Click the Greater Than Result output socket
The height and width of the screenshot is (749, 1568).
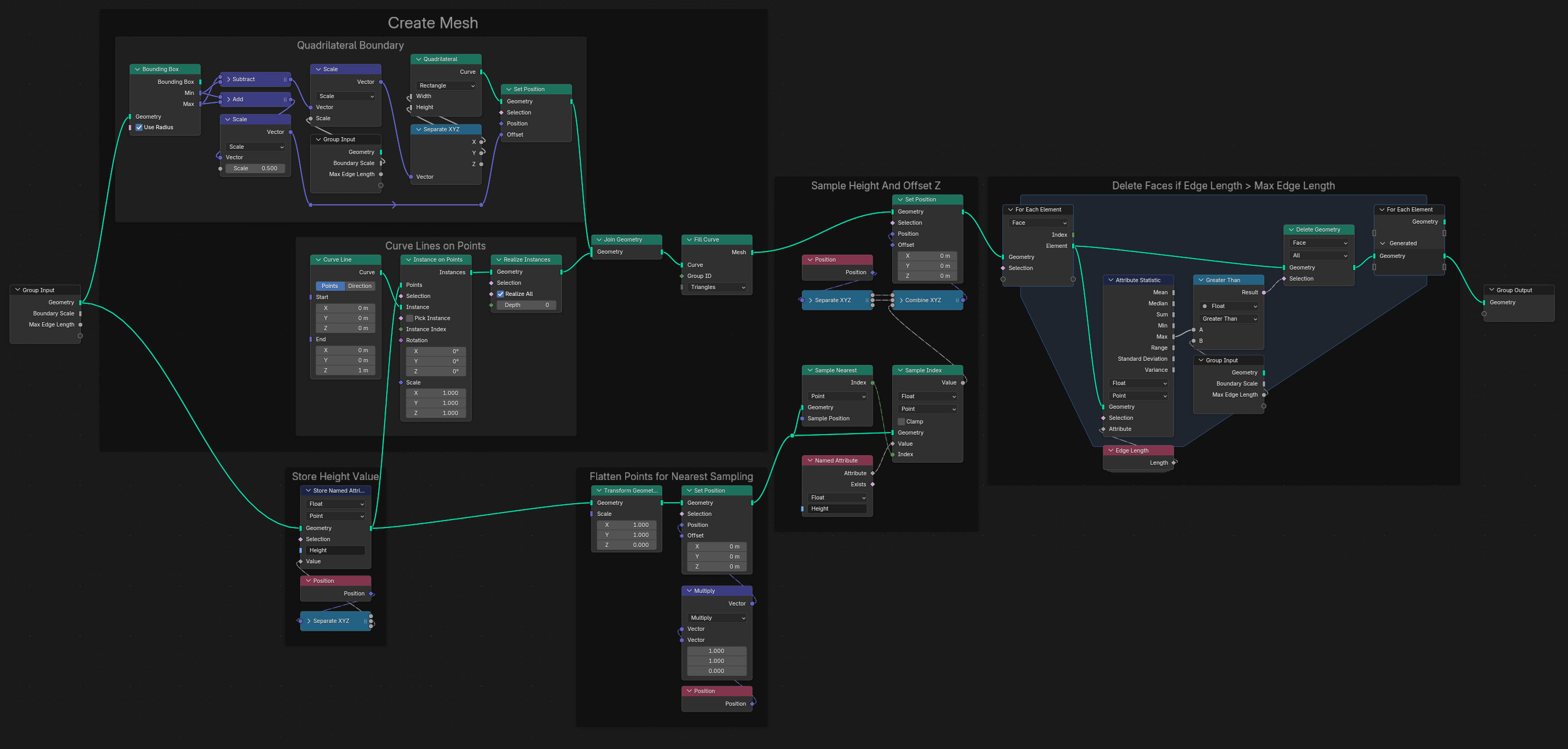(x=1264, y=293)
